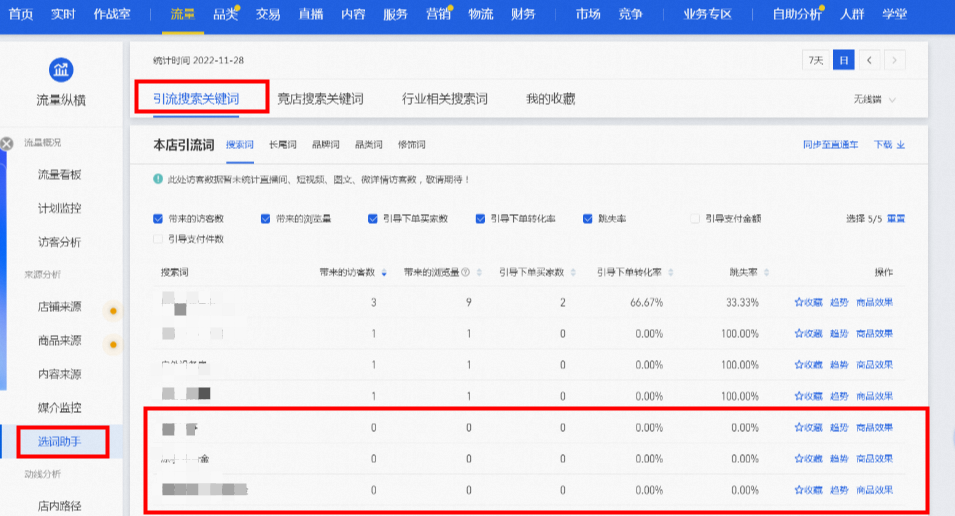Image resolution: width=955 pixels, height=516 pixels.
Task: Open 实时 in top navigation
Action: coord(63,14)
